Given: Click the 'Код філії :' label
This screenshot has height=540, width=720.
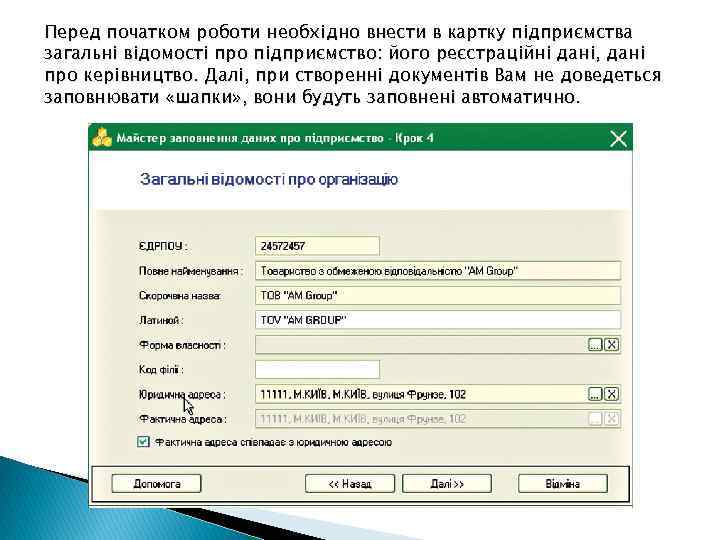Looking at the screenshot, I should click(x=161, y=369).
